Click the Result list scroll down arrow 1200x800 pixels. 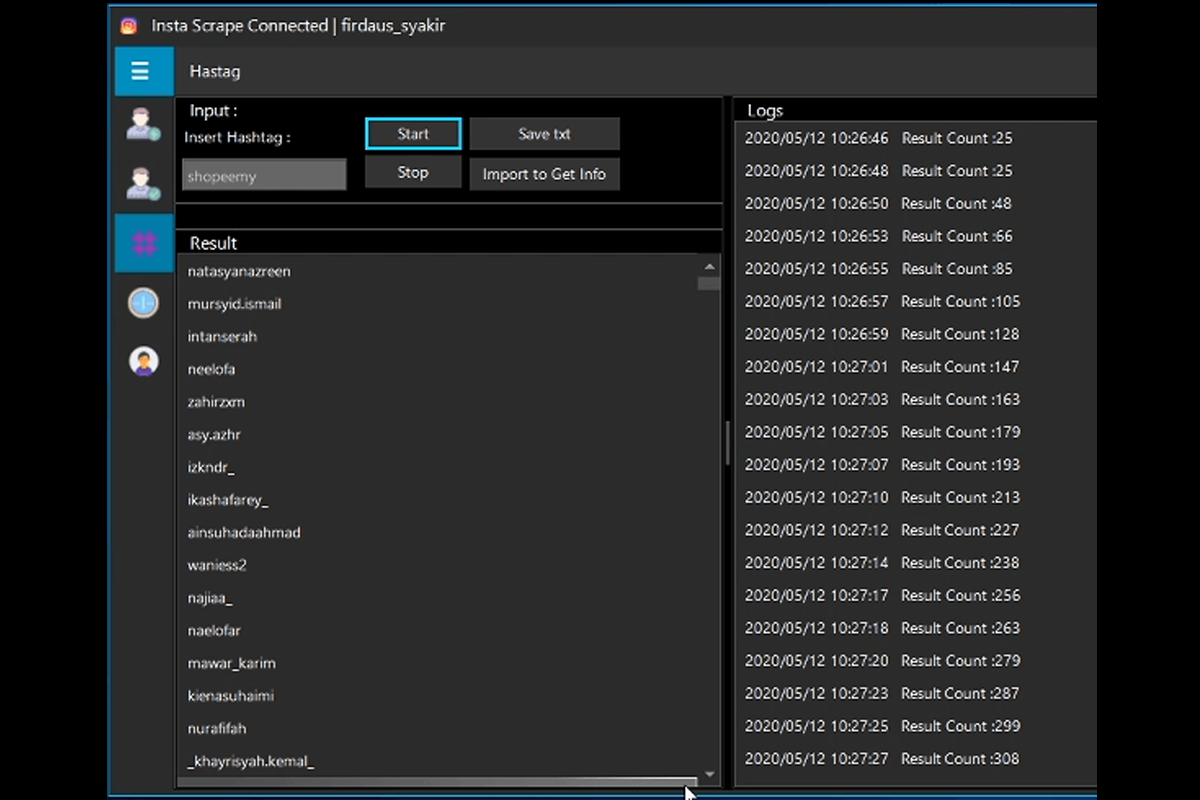[709, 774]
